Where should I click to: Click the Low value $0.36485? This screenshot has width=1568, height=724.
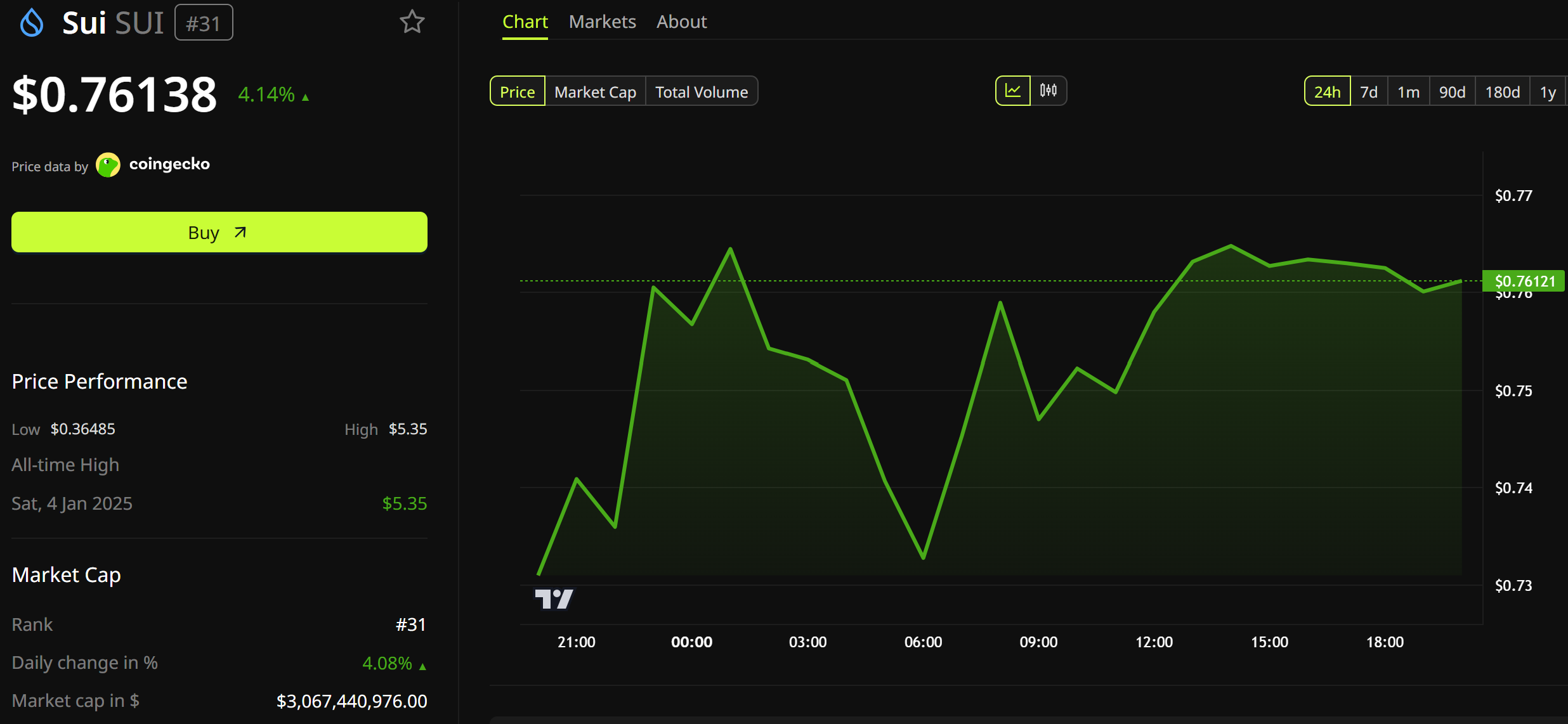coord(83,429)
